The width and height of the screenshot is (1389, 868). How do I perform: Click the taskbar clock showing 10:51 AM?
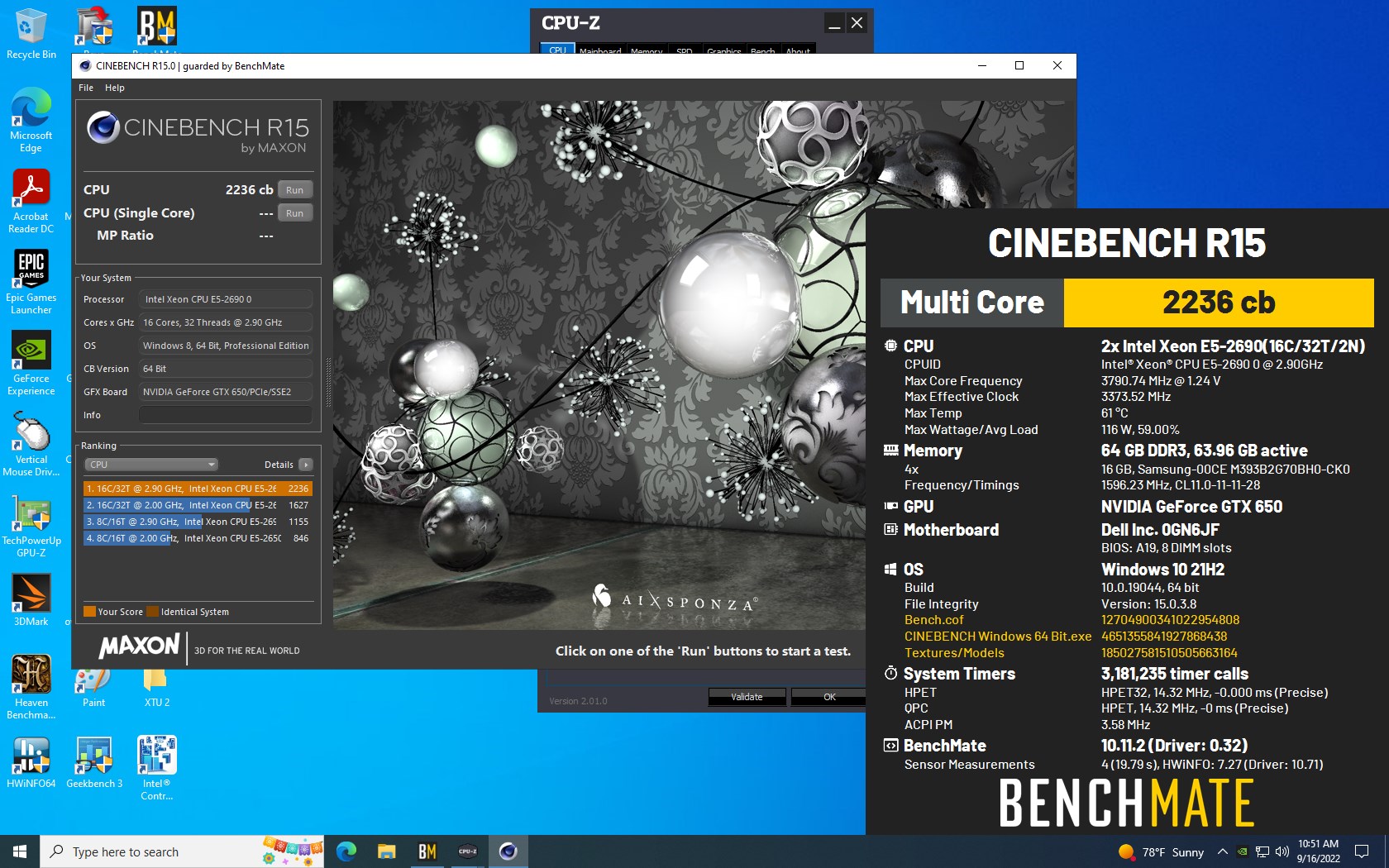pyautogui.click(x=1318, y=851)
